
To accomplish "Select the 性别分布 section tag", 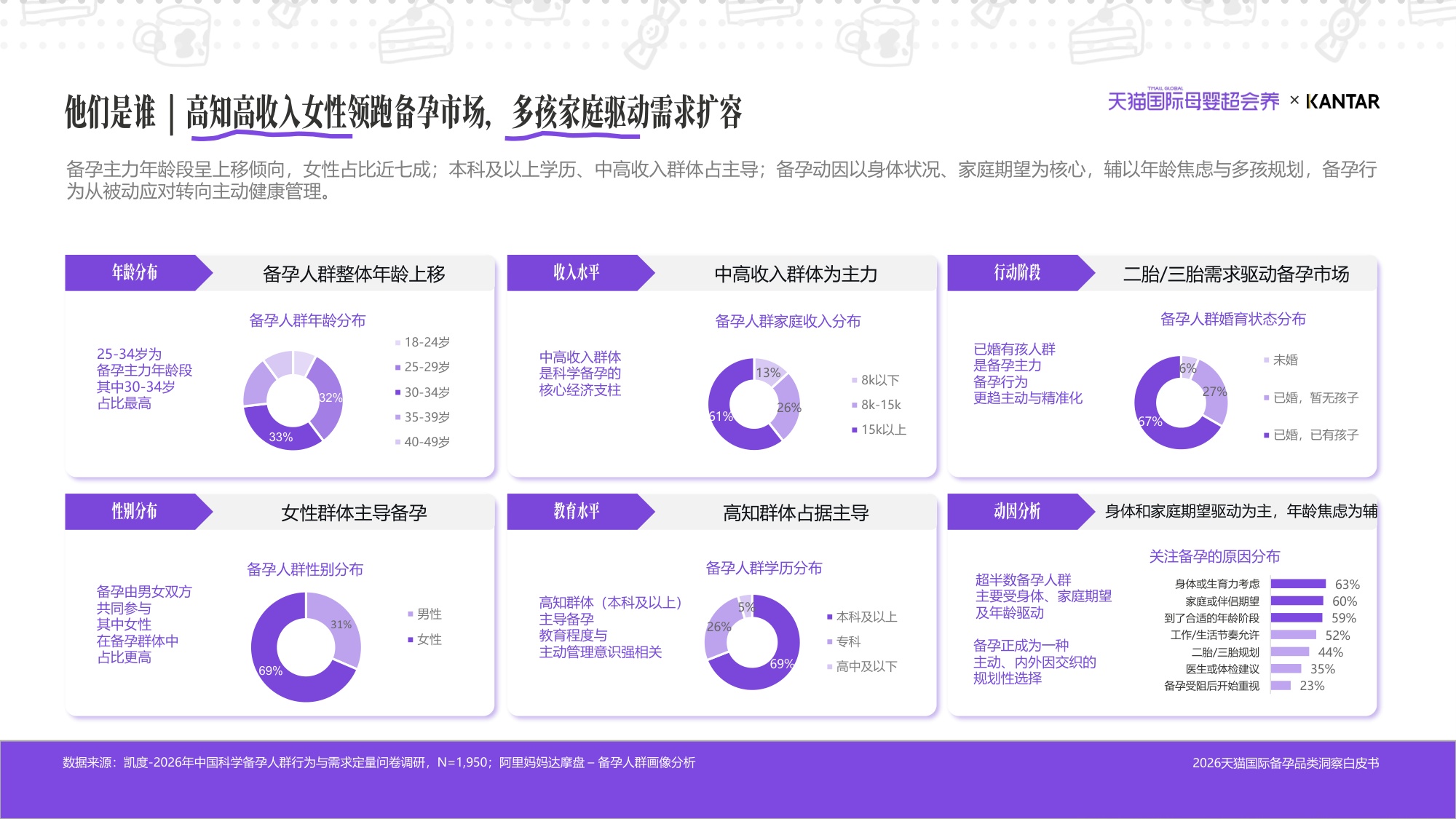I will [138, 512].
